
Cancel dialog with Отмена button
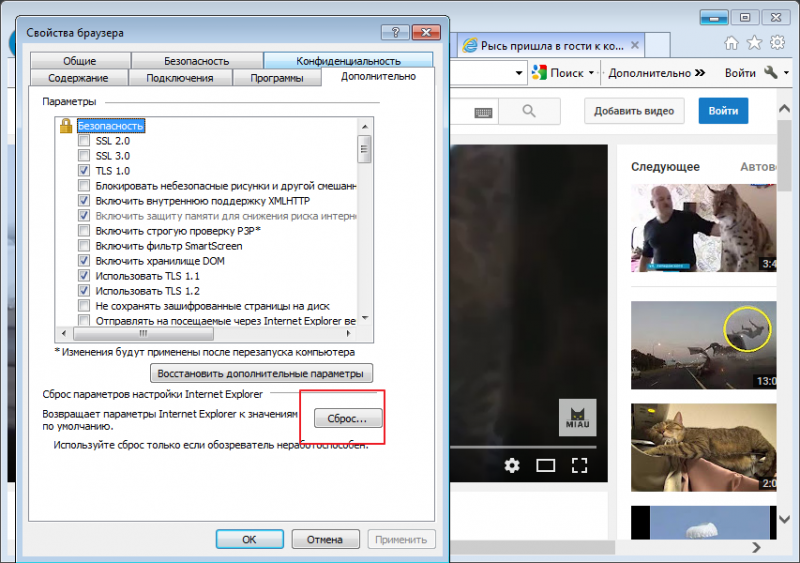click(x=325, y=539)
